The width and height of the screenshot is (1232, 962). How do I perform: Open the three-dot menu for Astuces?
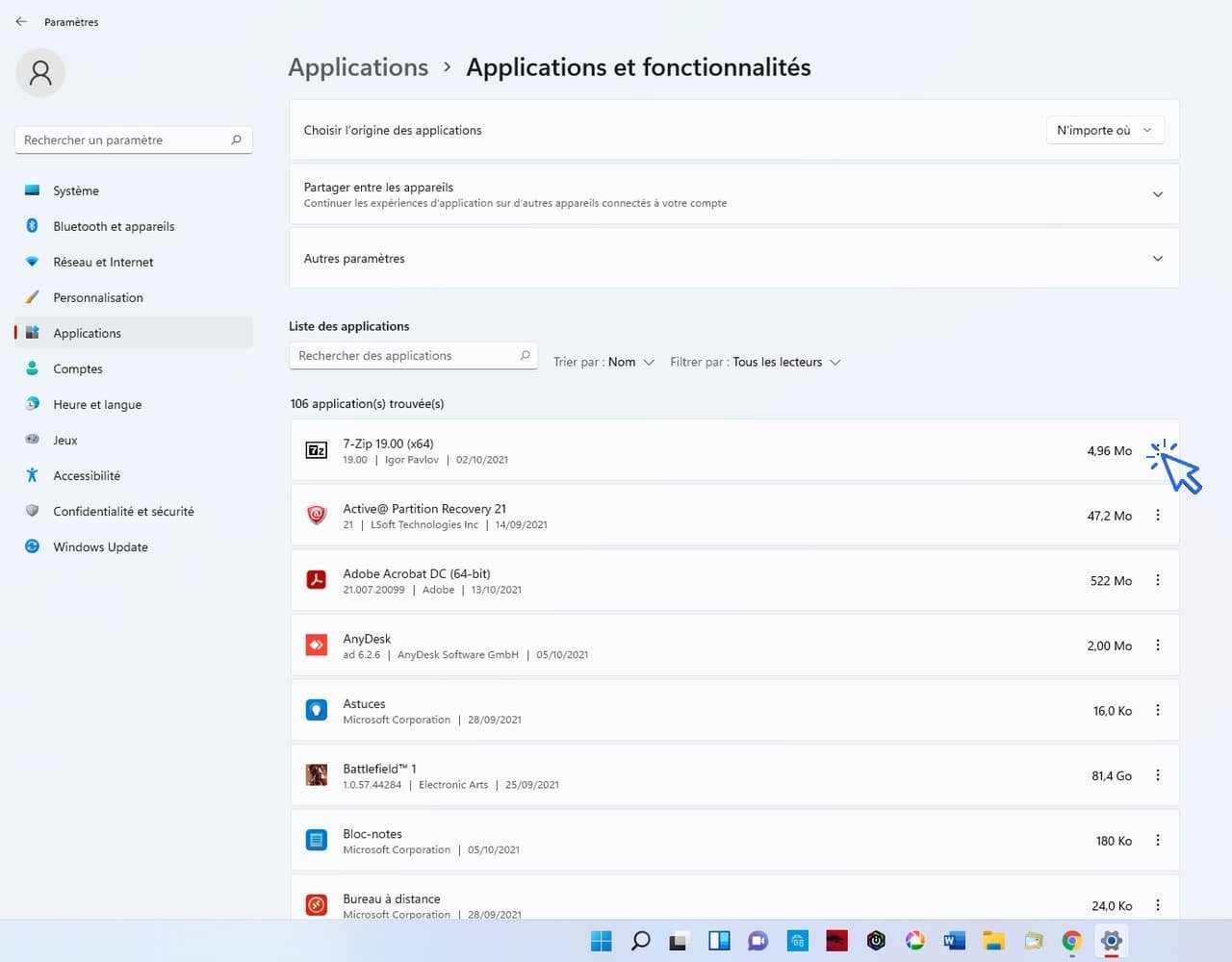pos(1158,710)
